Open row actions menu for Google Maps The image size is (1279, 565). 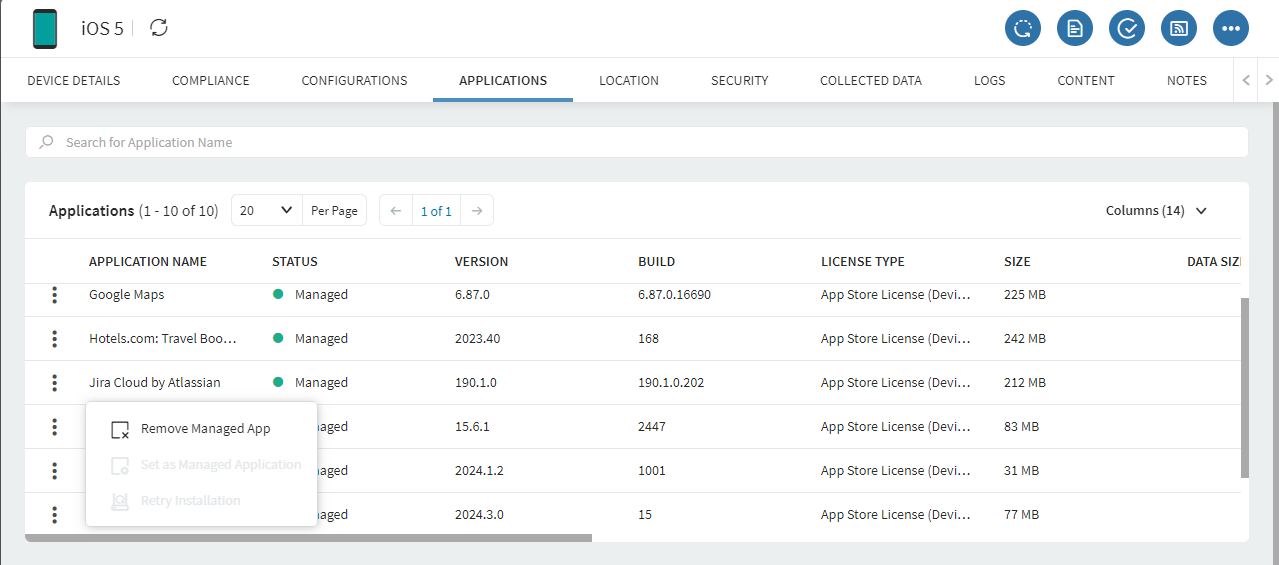(54, 295)
